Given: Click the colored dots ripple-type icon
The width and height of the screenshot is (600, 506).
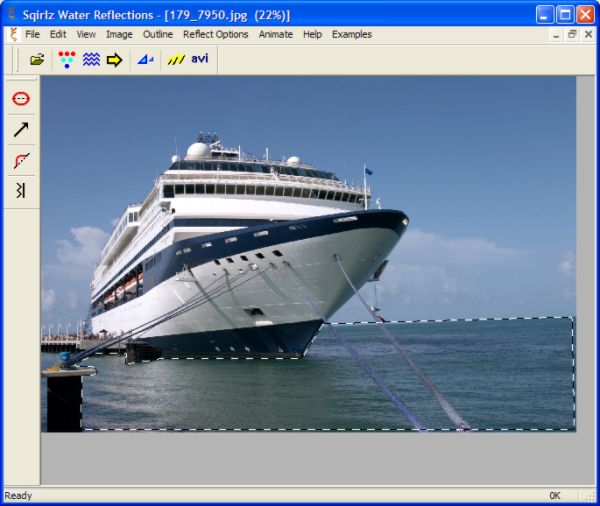Looking at the screenshot, I should pyautogui.click(x=67, y=59).
